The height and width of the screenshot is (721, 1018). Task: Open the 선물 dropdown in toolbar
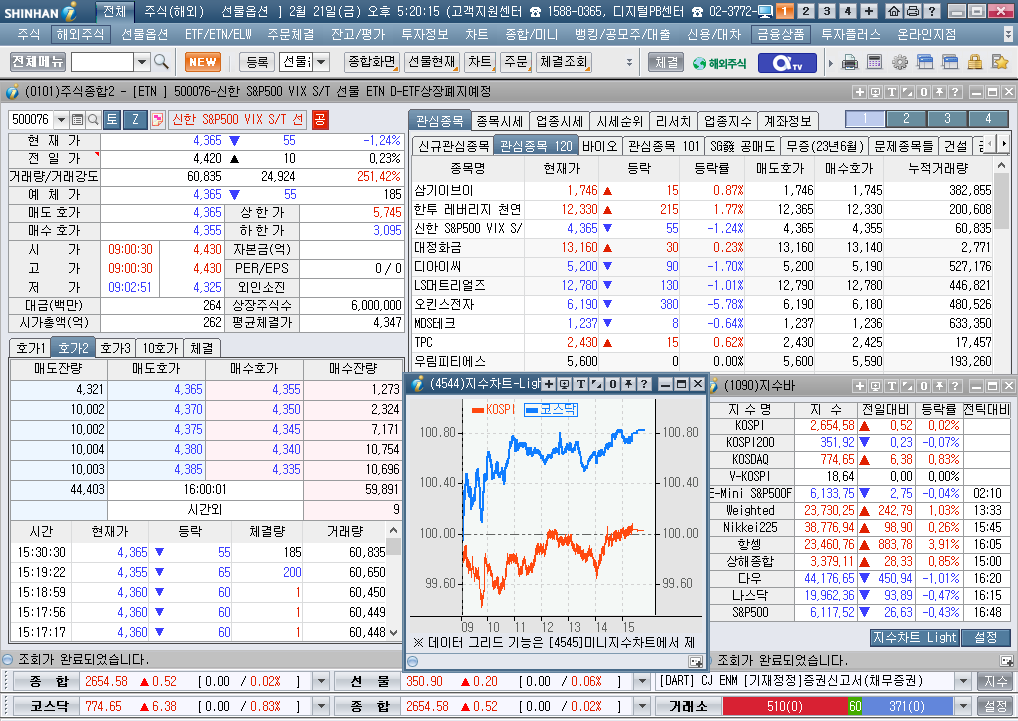321,62
